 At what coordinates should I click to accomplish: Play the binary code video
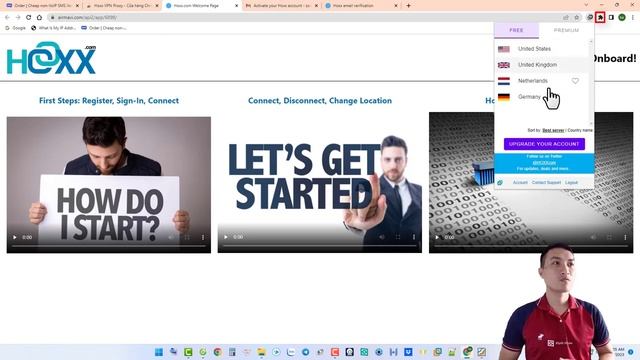pos(437,237)
